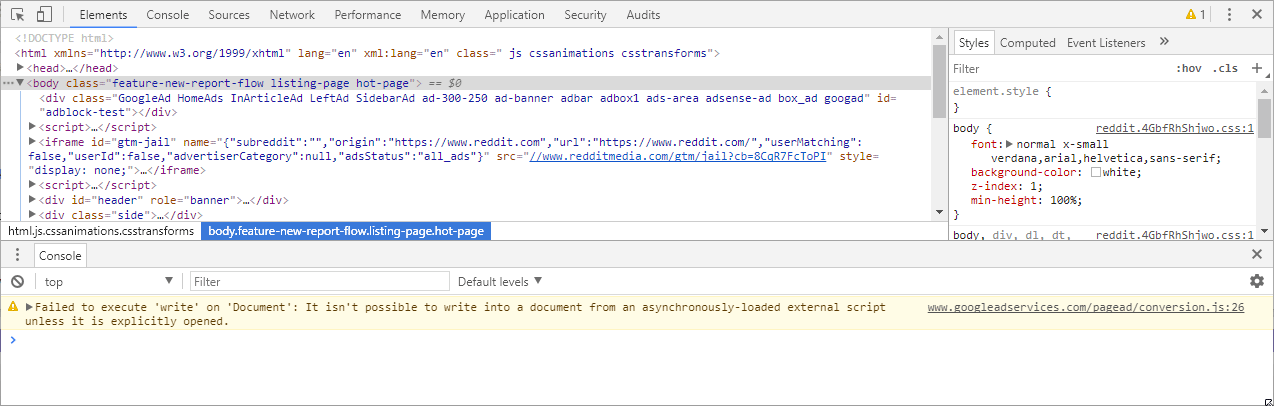Viewport: 1274px width, 406px height.
Task: Open the console drawer three-dot menu
Action: [x=17, y=256]
